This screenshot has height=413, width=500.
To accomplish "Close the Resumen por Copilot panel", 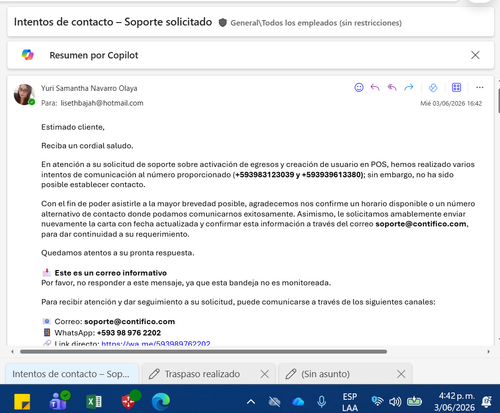I will 475,55.
